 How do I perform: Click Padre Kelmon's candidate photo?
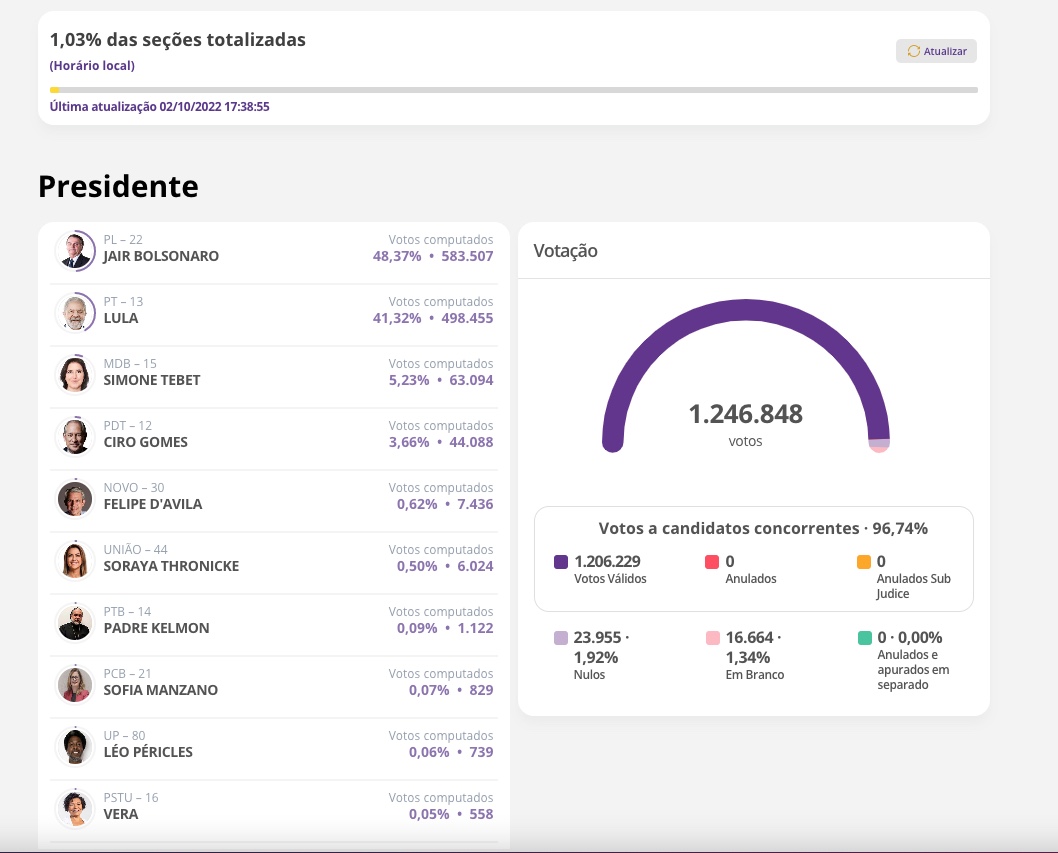[74, 623]
